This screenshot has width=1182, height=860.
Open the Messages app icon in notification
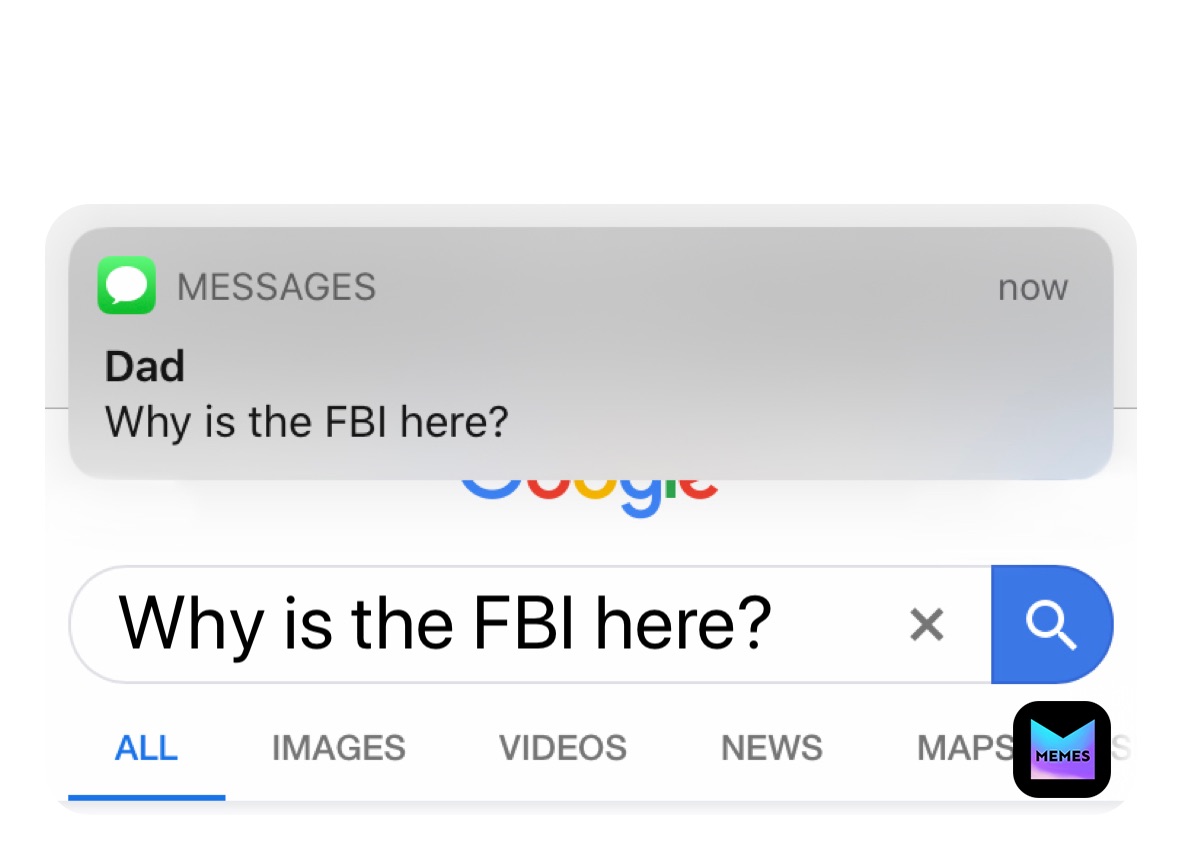click(x=126, y=286)
